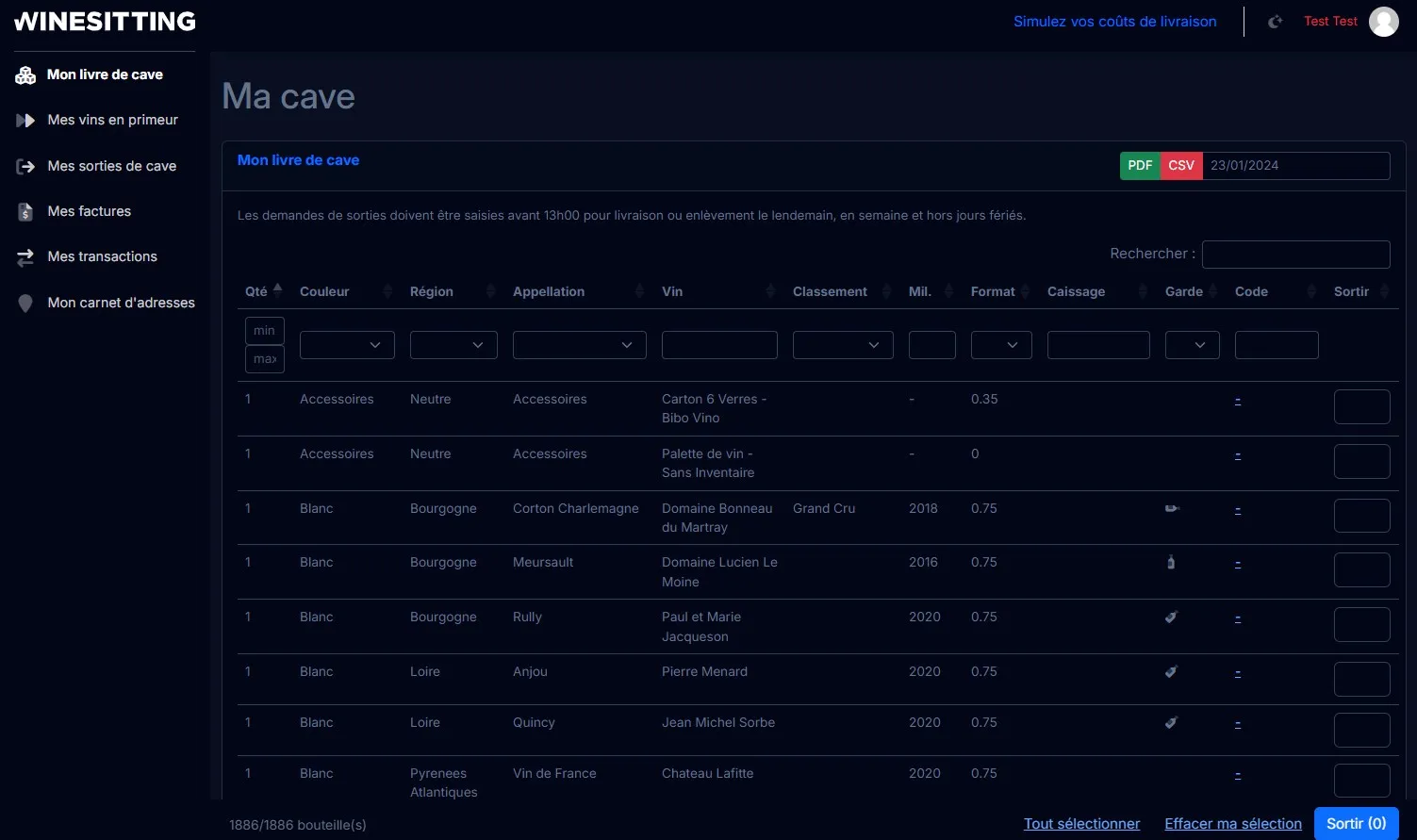Open Mes transactions in sidebar
Image resolution: width=1417 pixels, height=840 pixels.
[102, 256]
